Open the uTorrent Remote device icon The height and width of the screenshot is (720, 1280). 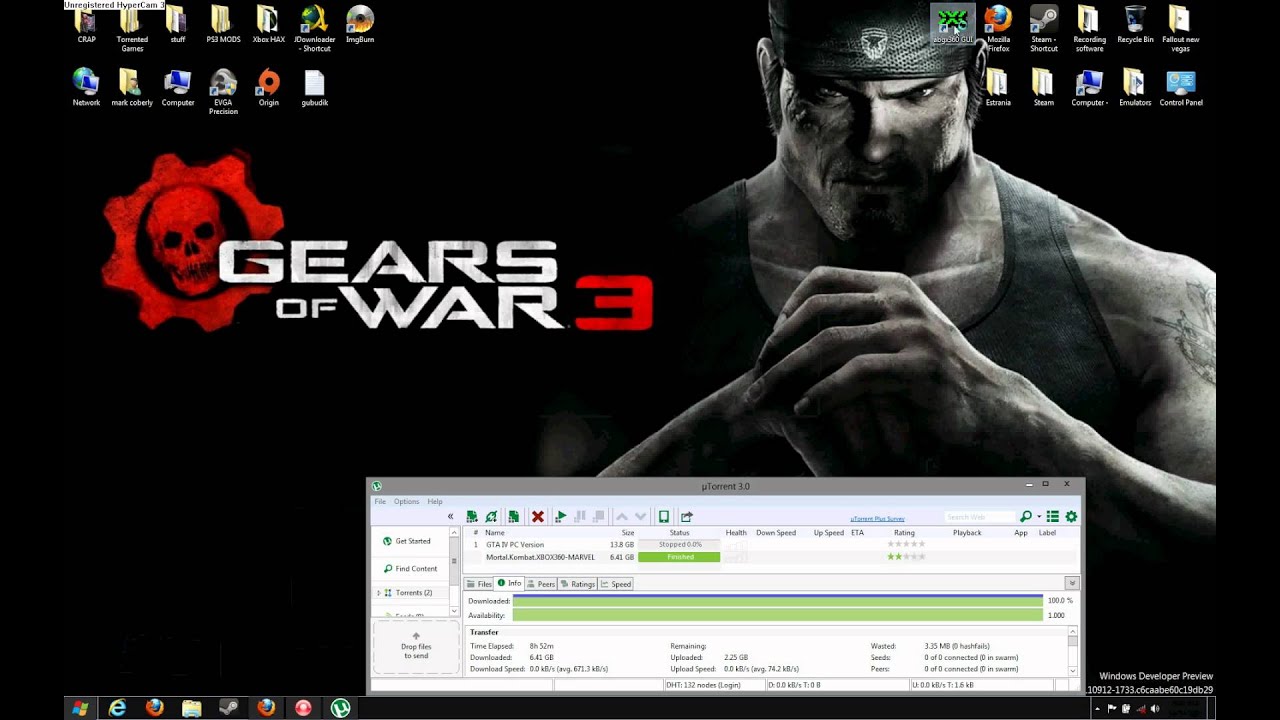pos(663,517)
